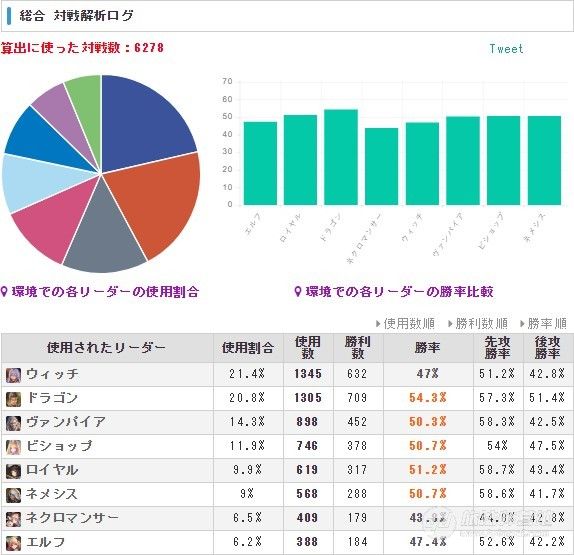Click the ウィッチ leader portrait icon
The width and height of the screenshot is (574, 555).
(x=13, y=375)
